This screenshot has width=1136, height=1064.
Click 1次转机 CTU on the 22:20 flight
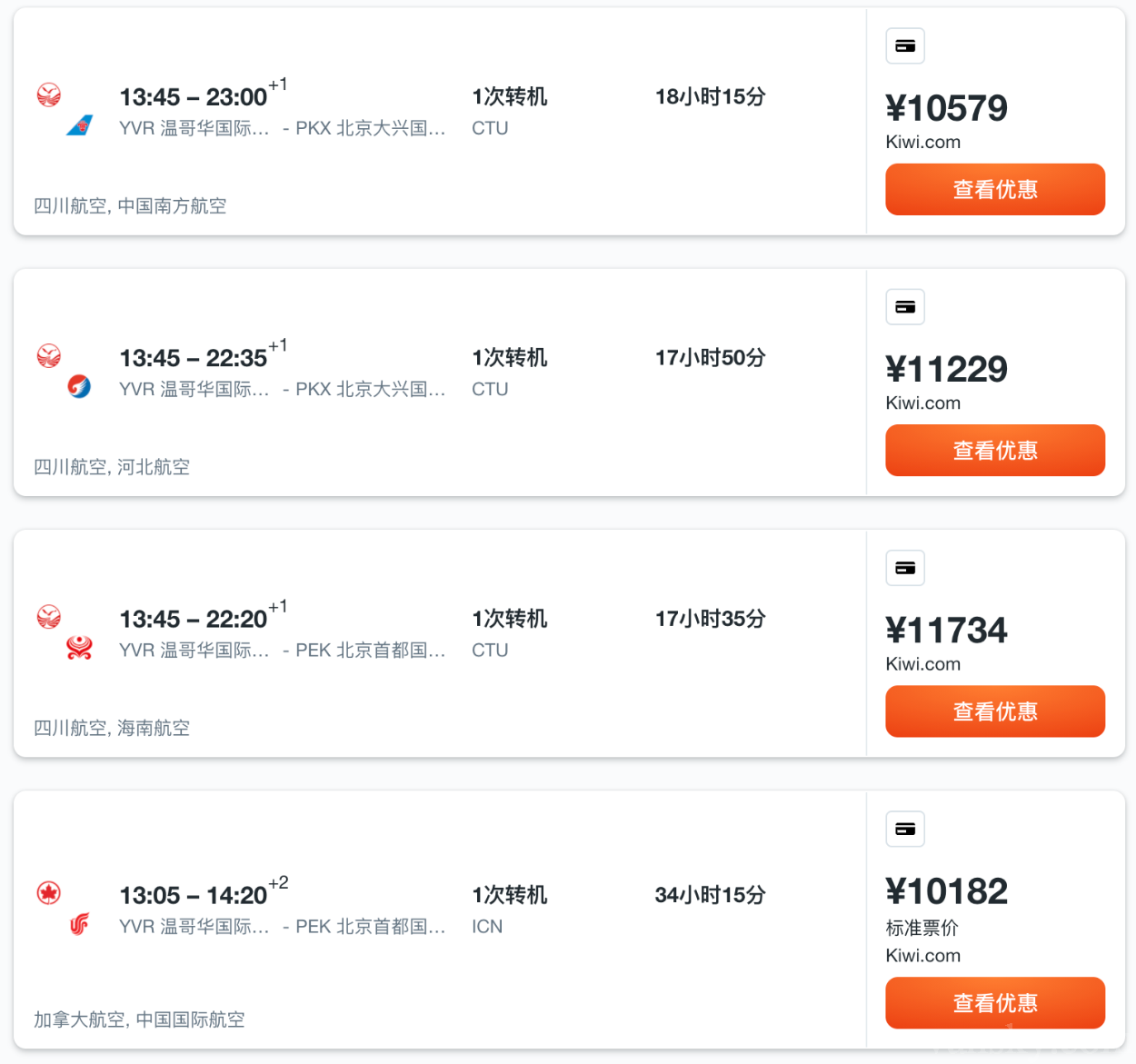pos(509,633)
